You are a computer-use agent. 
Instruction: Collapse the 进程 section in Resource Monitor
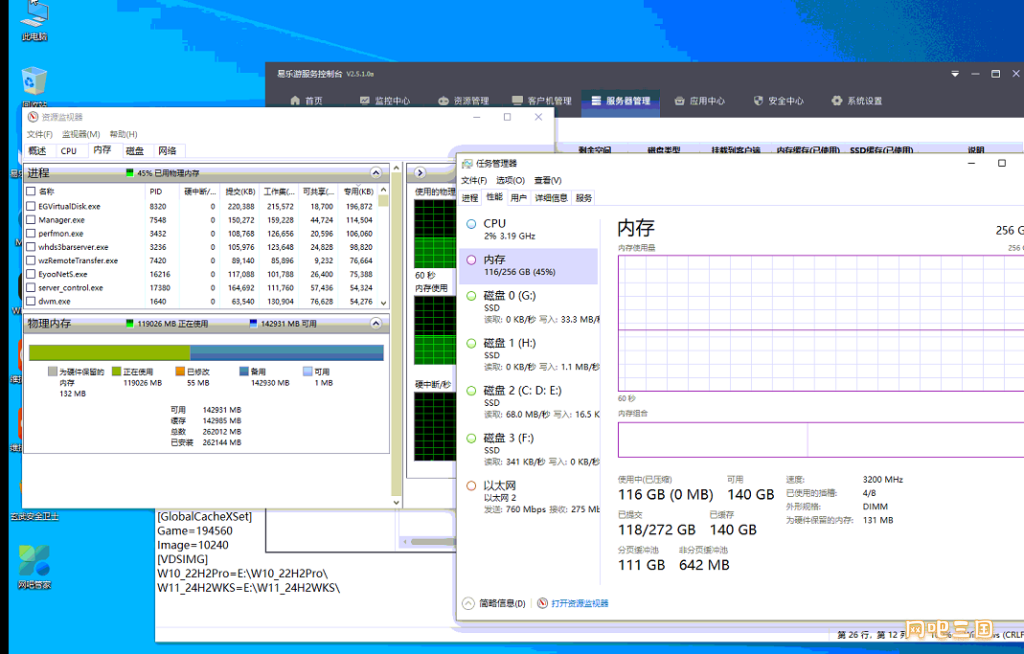coord(376,173)
